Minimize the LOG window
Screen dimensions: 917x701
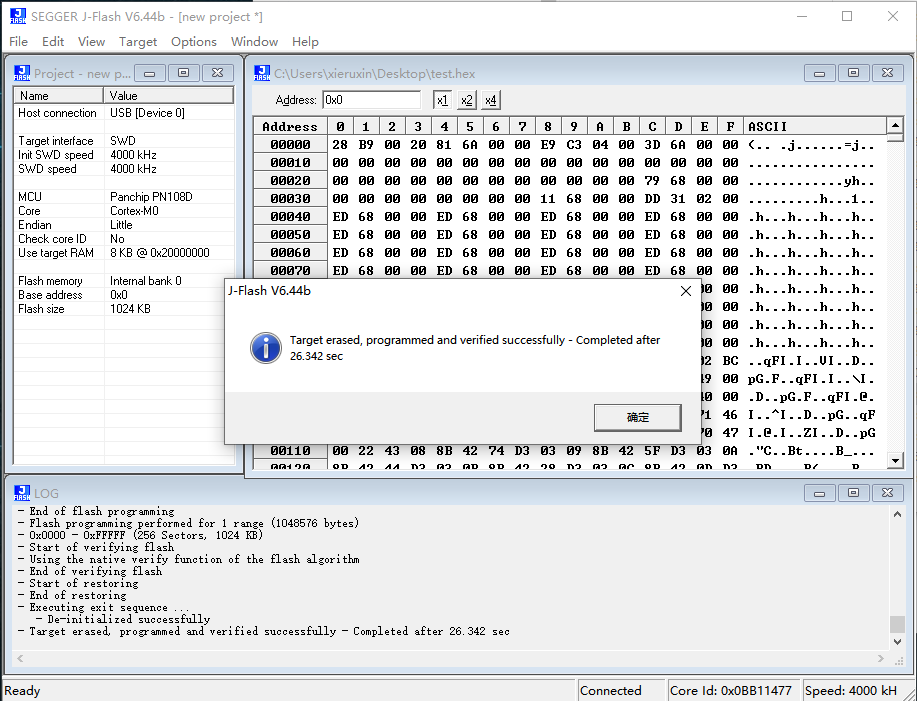click(x=819, y=493)
